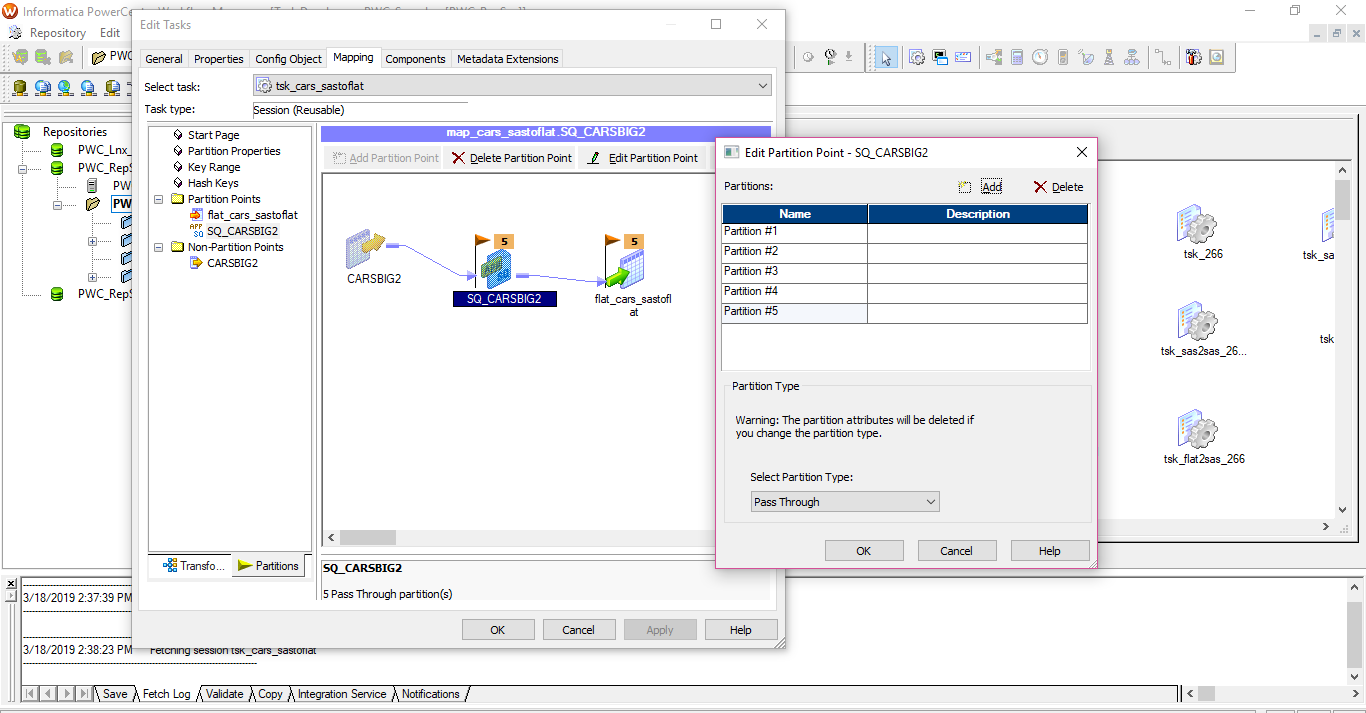
Task: Click Cancel in Edit Partition Point dialog
Action: click(x=956, y=551)
